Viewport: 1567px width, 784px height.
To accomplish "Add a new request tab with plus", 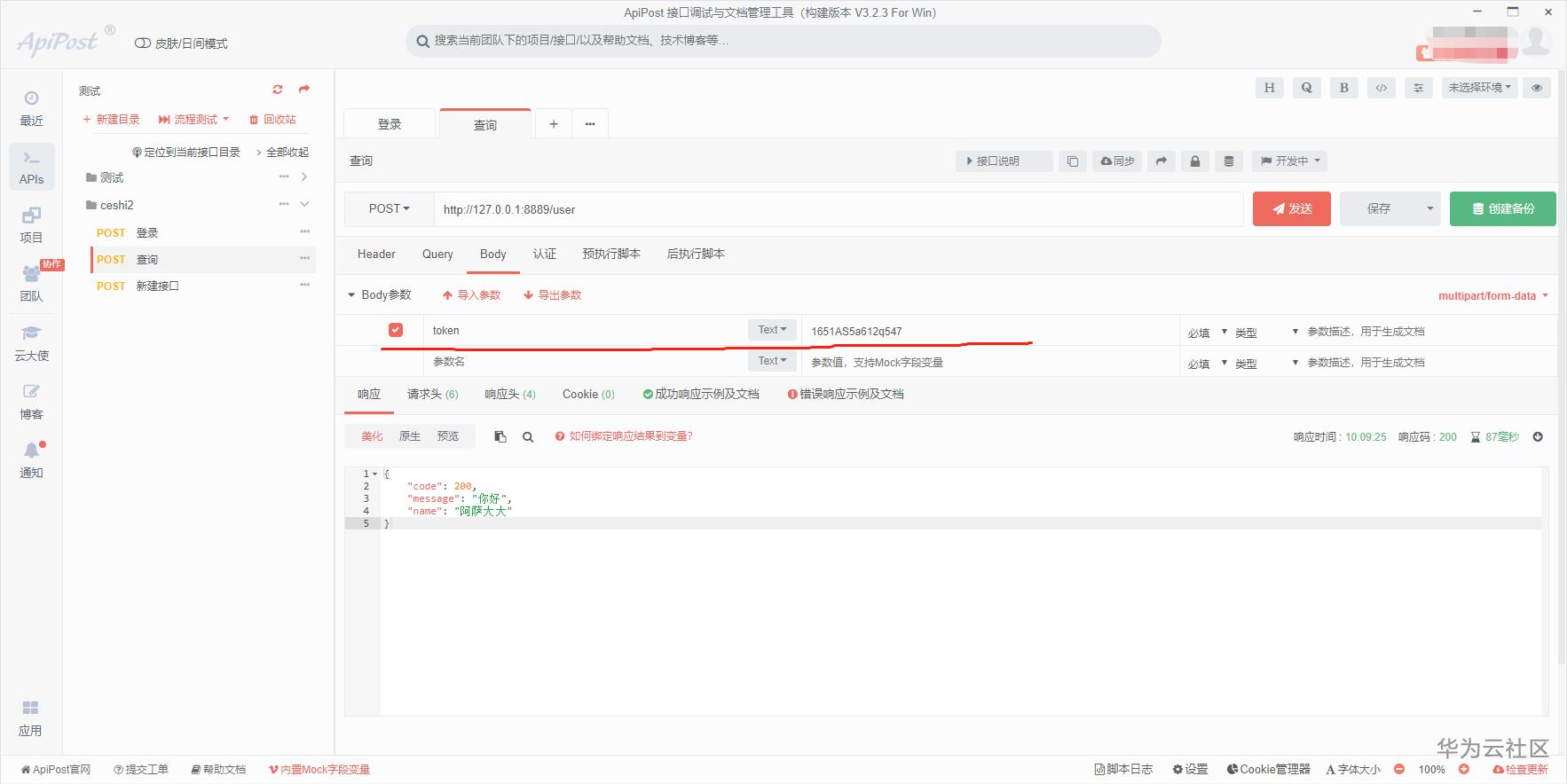I will click(x=554, y=124).
